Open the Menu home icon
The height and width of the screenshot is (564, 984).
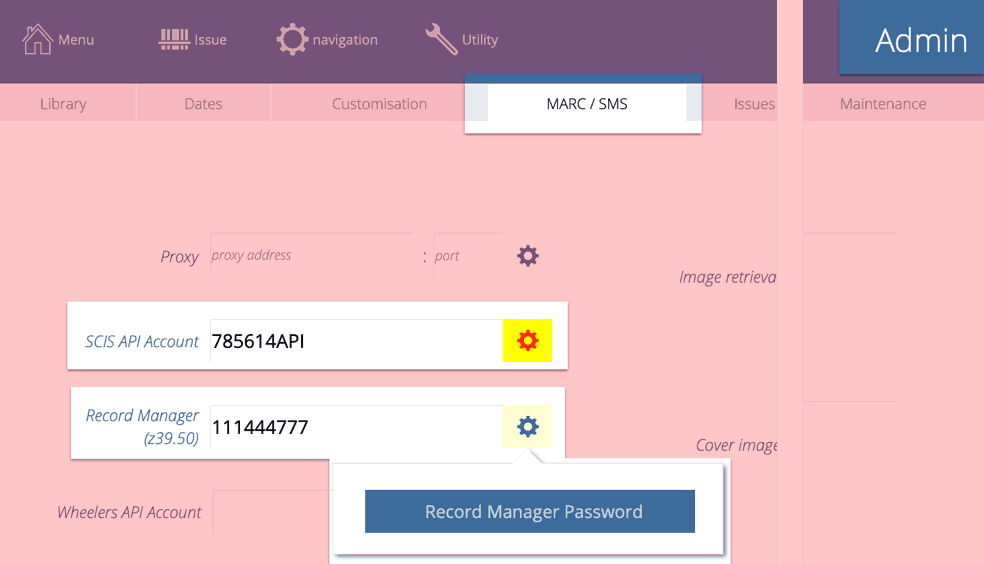click(x=38, y=40)
